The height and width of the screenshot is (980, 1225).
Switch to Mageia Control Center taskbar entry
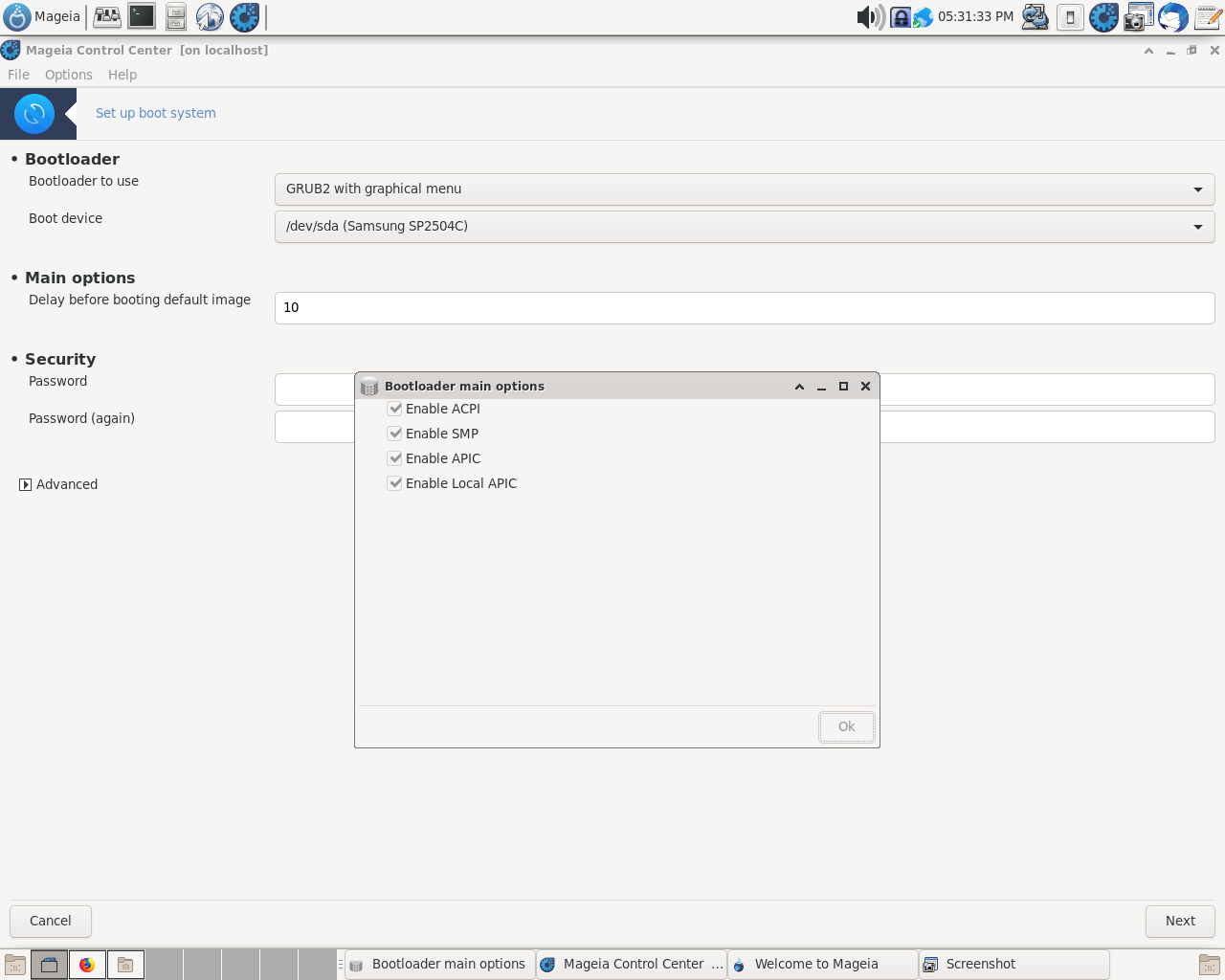tap(631, 965)
